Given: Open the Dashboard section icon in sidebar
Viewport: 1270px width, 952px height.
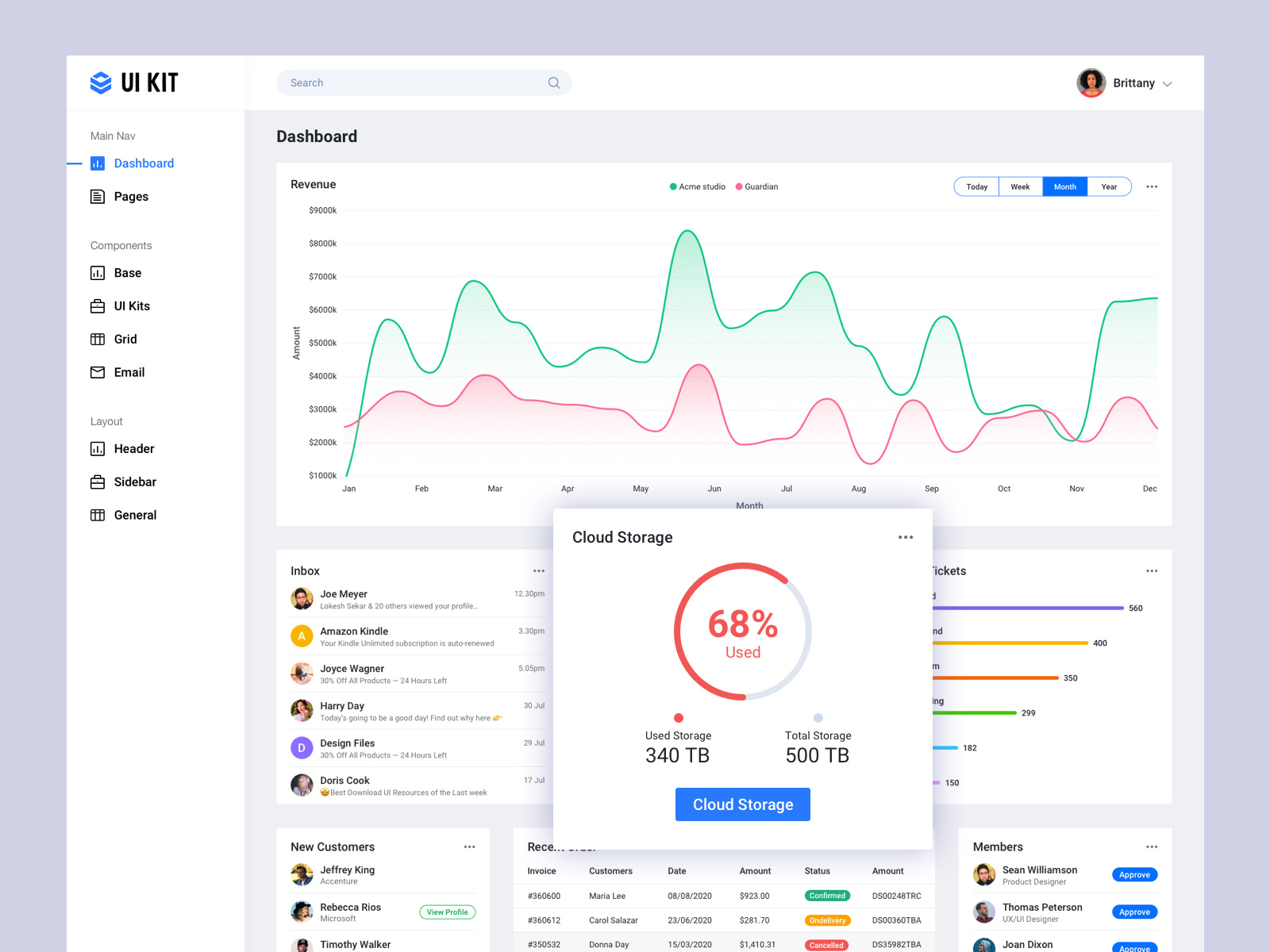Looking at the screenshot, I should point(97,163).
